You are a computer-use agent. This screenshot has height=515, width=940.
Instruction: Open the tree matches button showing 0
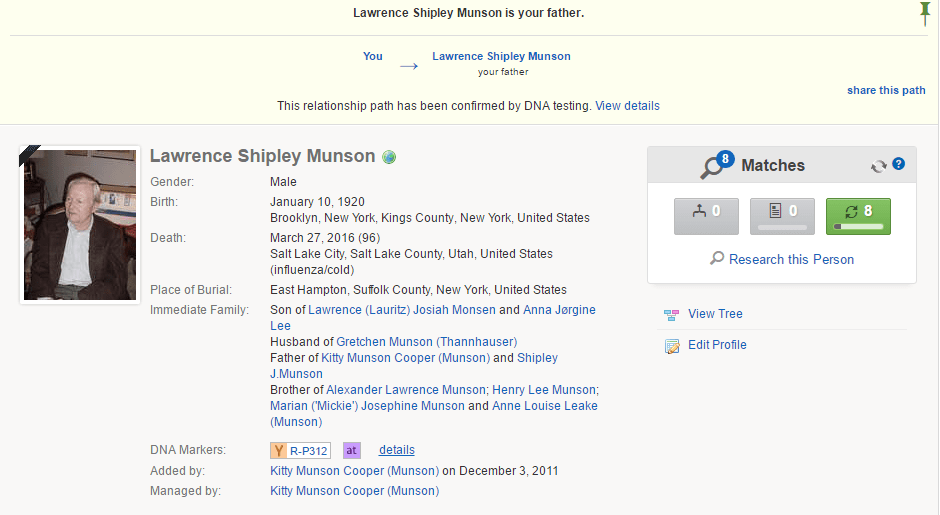coord(706,216)
